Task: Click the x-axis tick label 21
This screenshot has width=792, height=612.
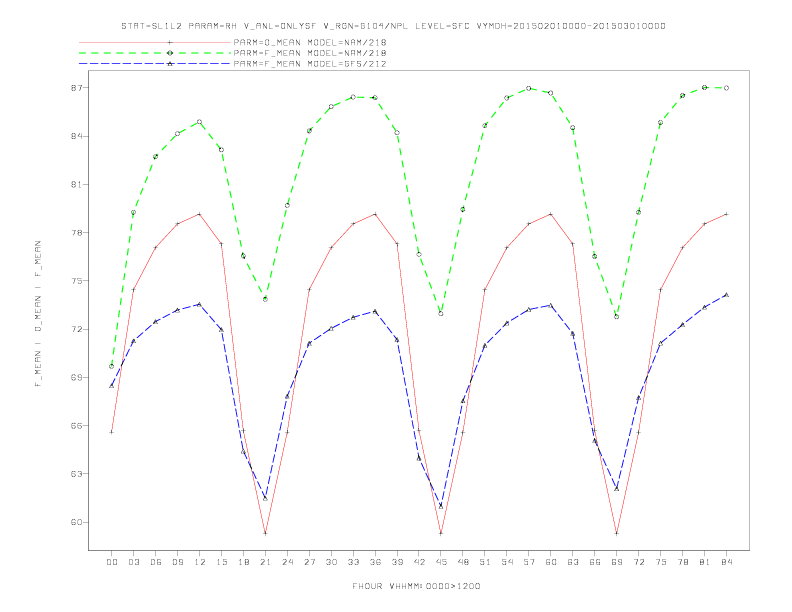Action: pyautogui.click(x=265, y=562)
